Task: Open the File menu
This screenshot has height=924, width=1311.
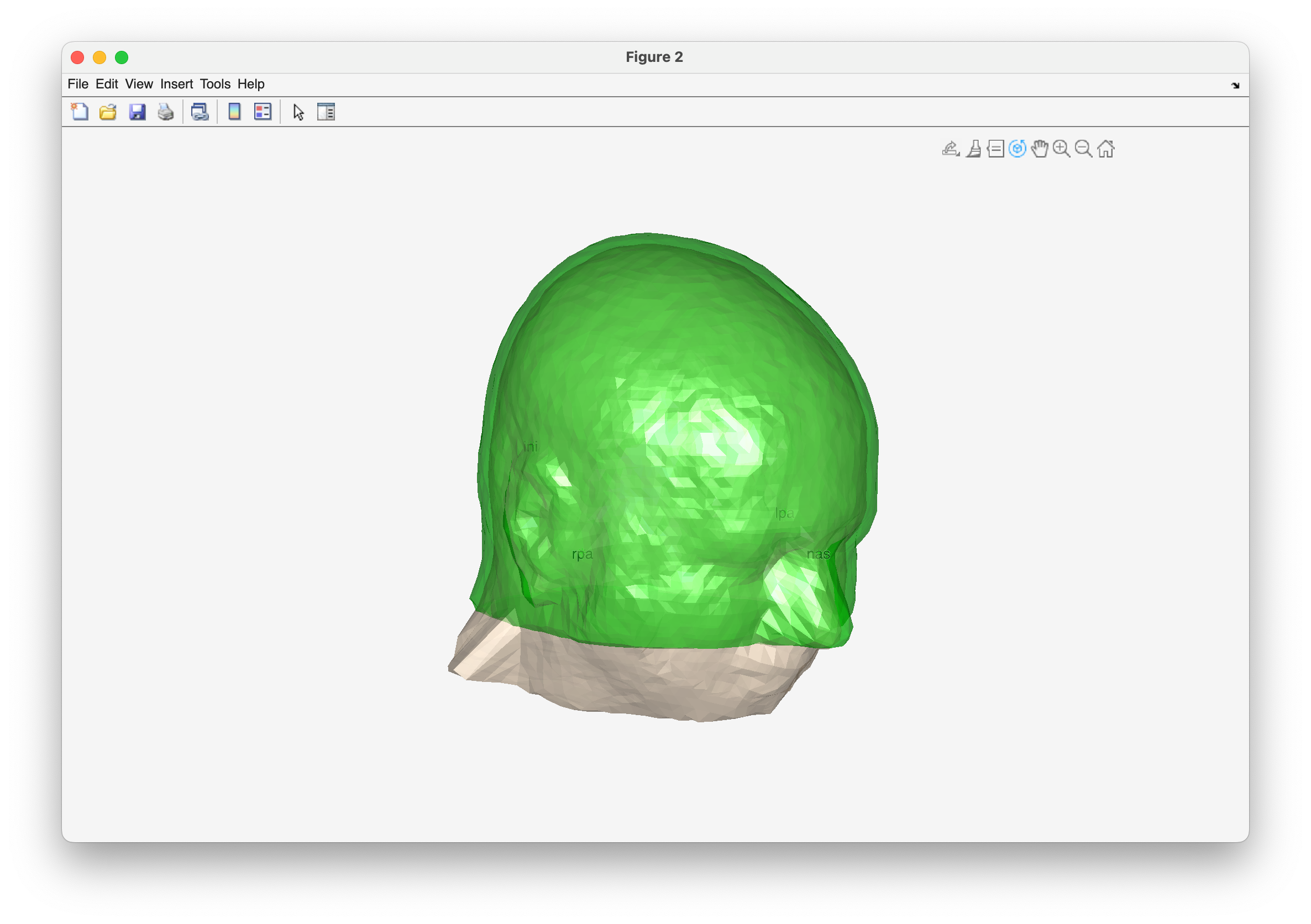Action: (x=78, y=84)
